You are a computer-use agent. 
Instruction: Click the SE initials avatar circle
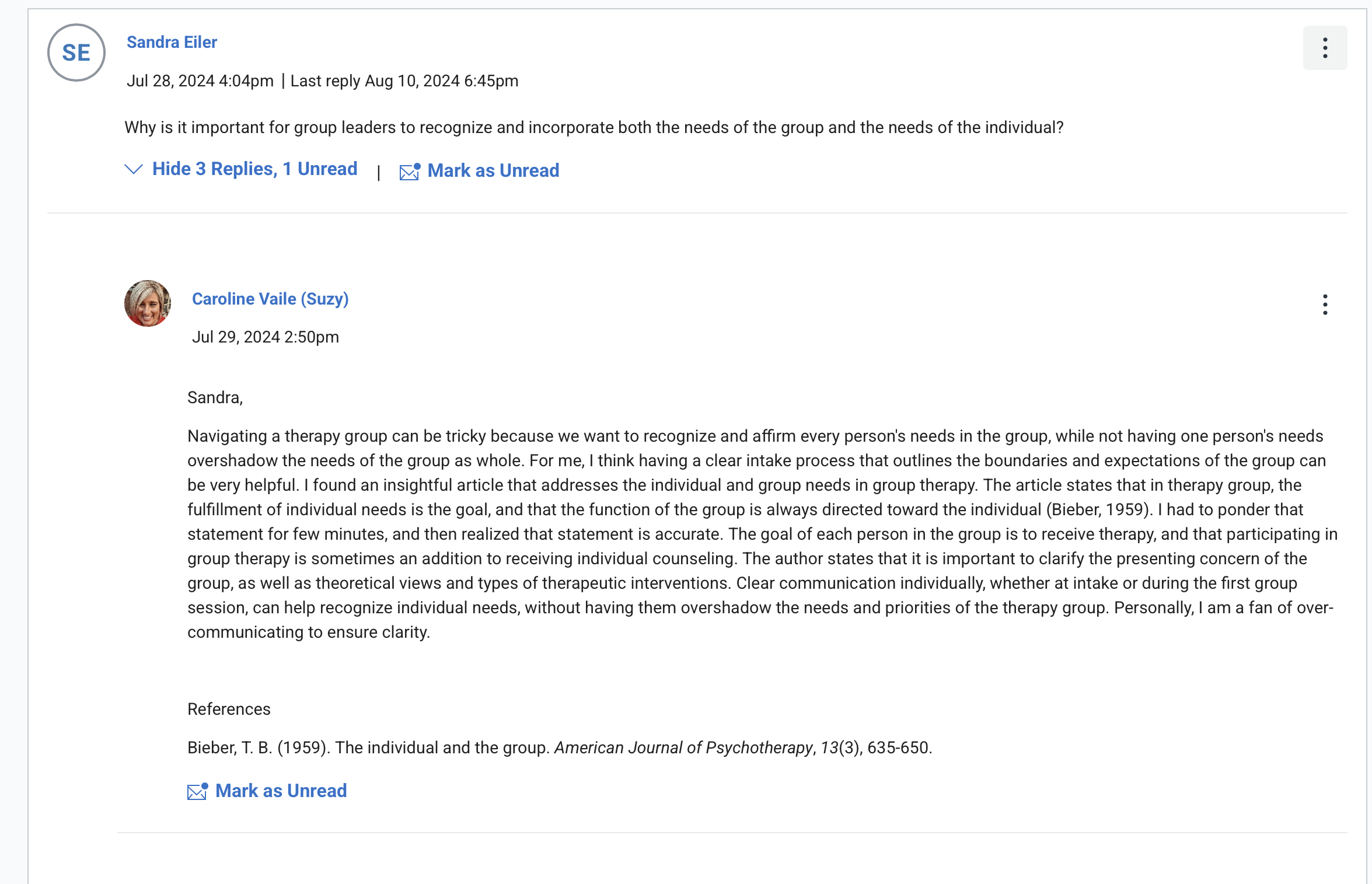tap(76, 53)
